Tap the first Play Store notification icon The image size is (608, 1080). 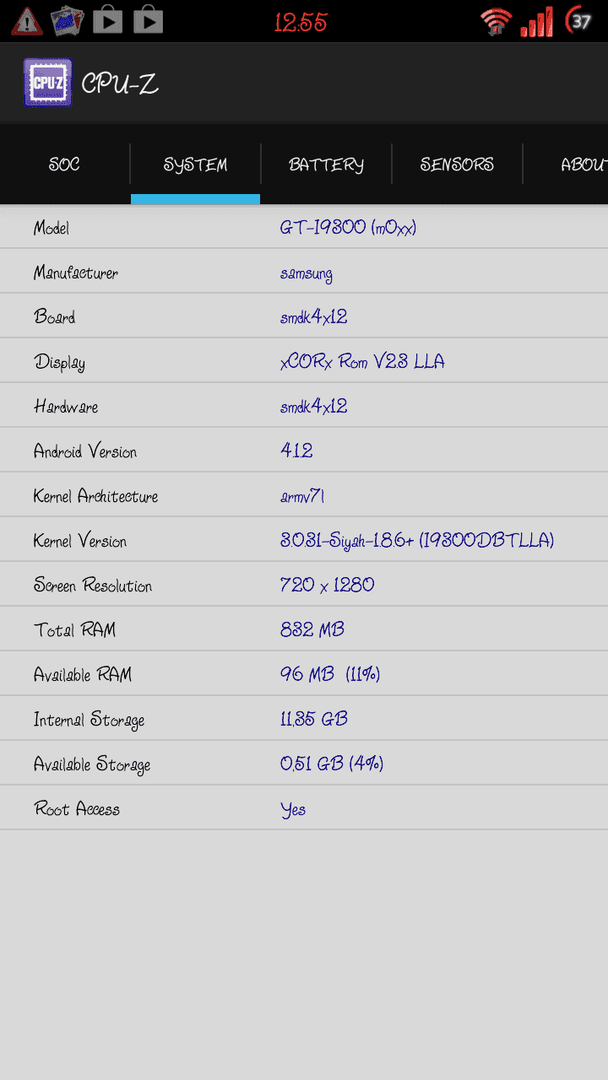tap(107, 21)
